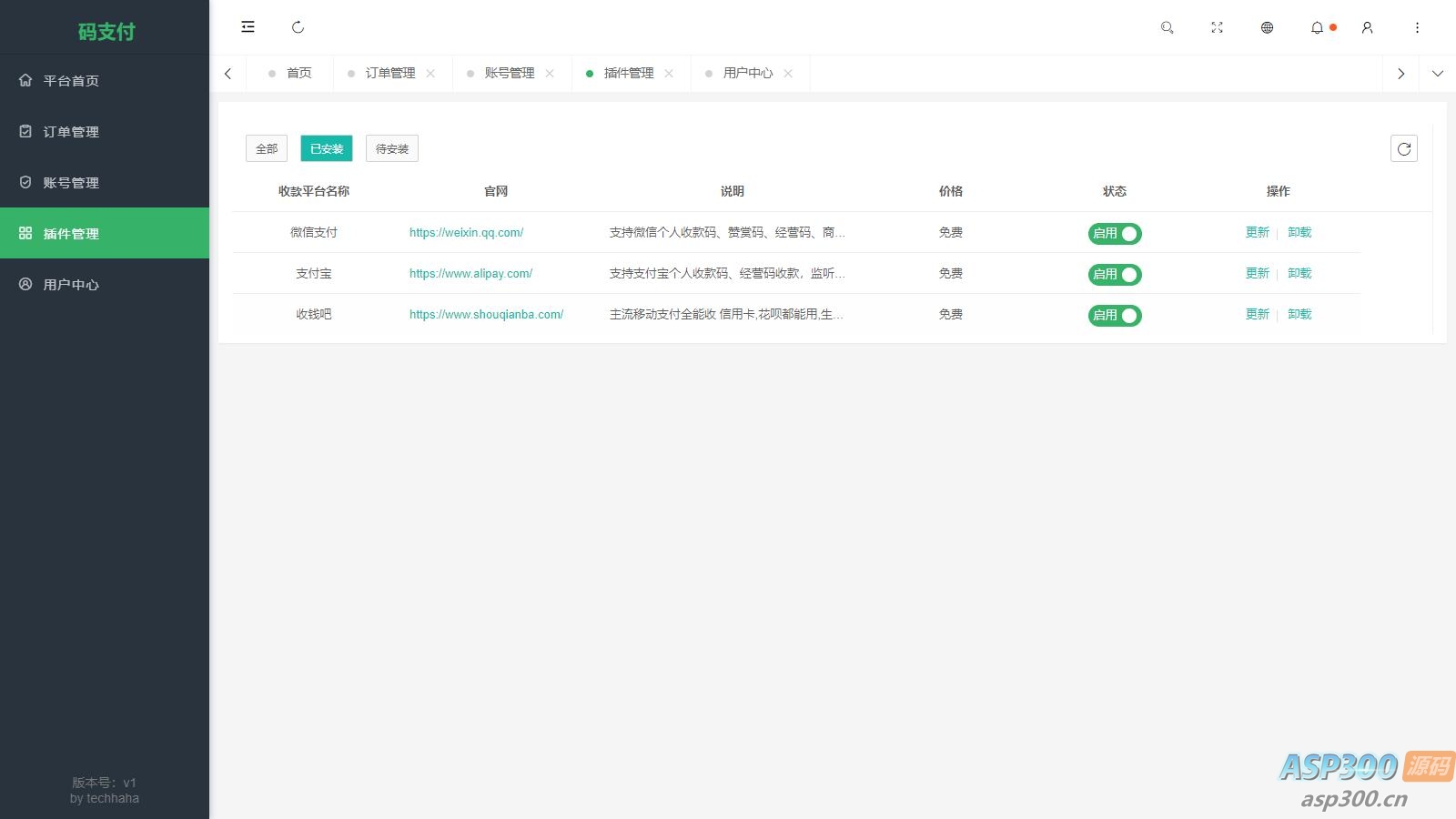Screen dimensions: 1456x819
Task: Refresh the plugin table
Action: 1404,148
